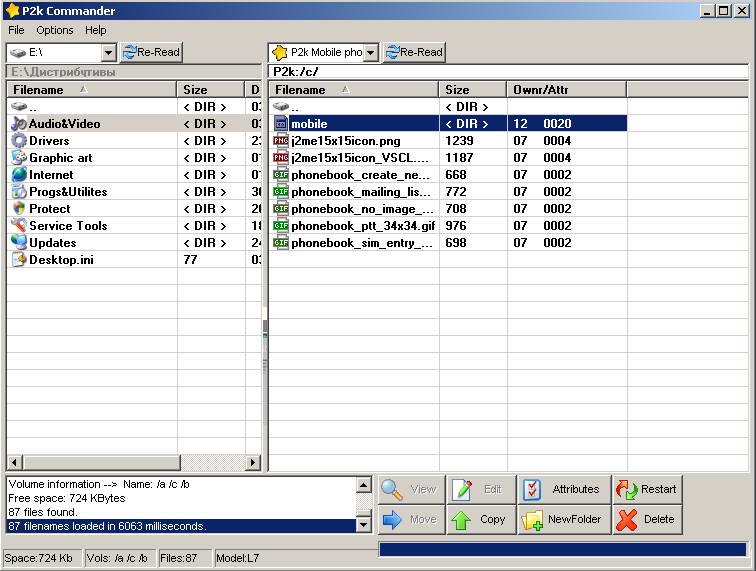Viewport: 756px width, 571px height.
Task: Click the Protect shield icon
Action: coord(19,208)
